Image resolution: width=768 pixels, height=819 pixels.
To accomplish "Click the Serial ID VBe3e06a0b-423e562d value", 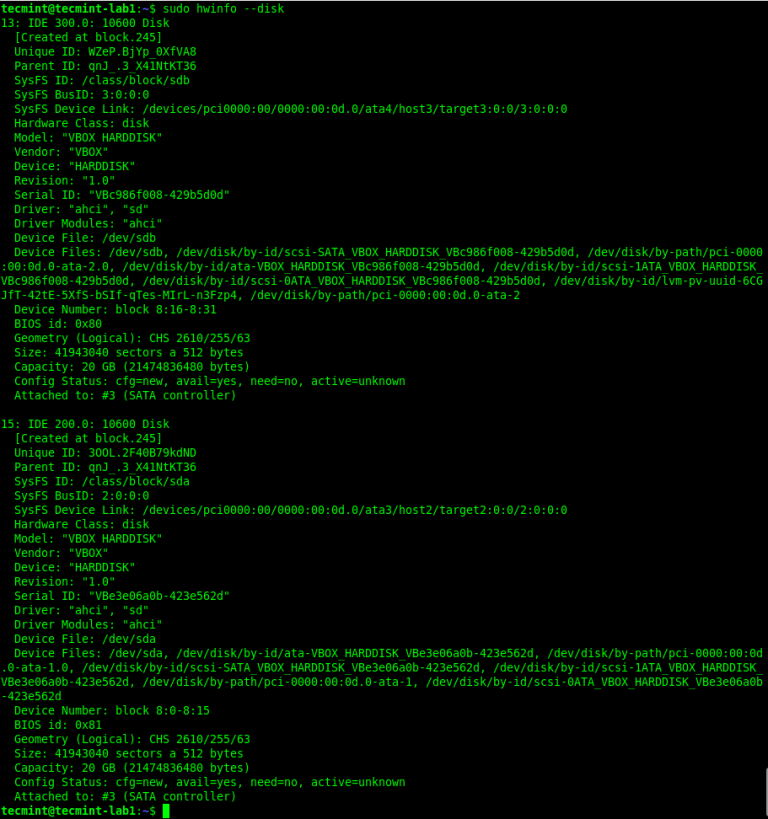I will tap(159, 596).
